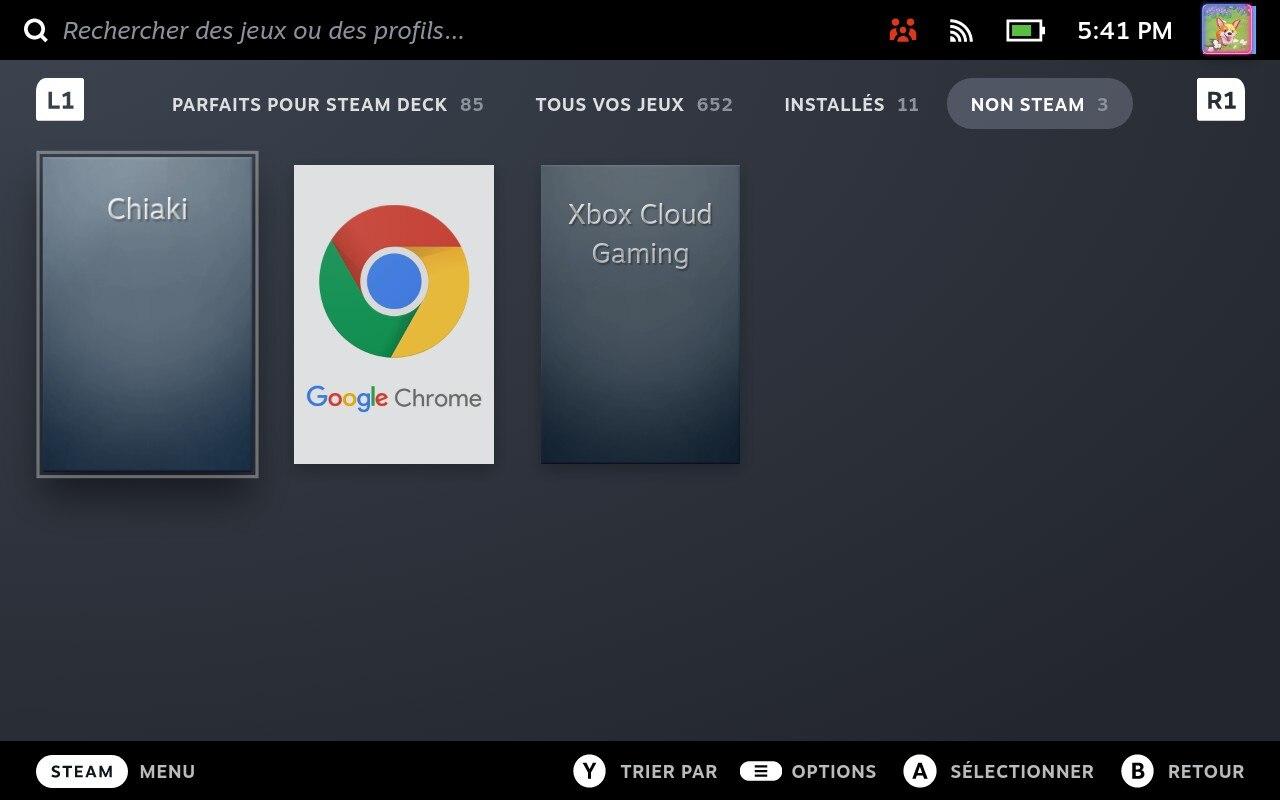Open the user profile avatar
1280x800 pixels.
pyautogui.click(x=1227, y=29)
